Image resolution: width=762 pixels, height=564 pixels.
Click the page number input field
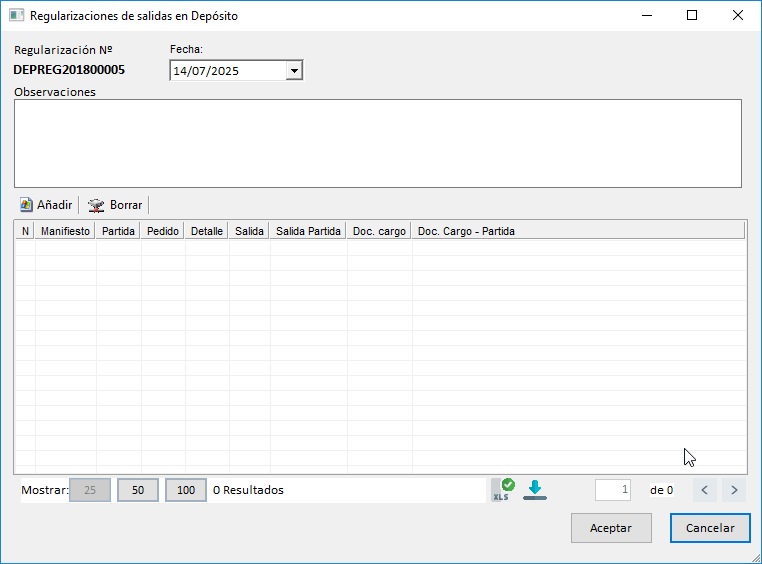(613, 490)
